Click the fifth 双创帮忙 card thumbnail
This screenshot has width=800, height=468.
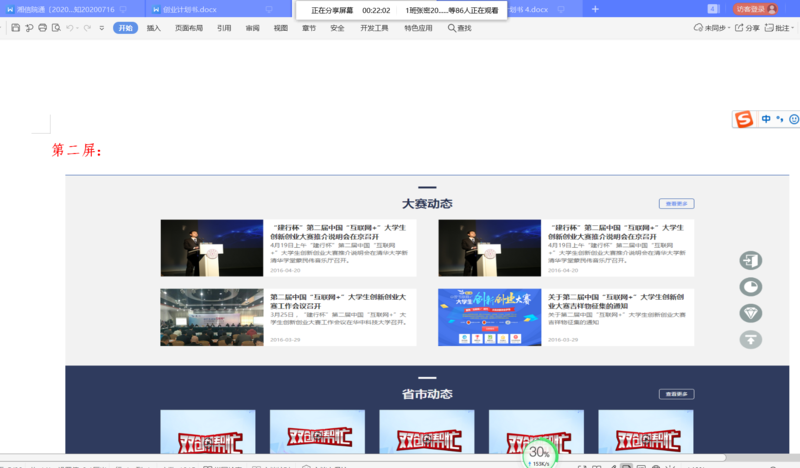646,431
